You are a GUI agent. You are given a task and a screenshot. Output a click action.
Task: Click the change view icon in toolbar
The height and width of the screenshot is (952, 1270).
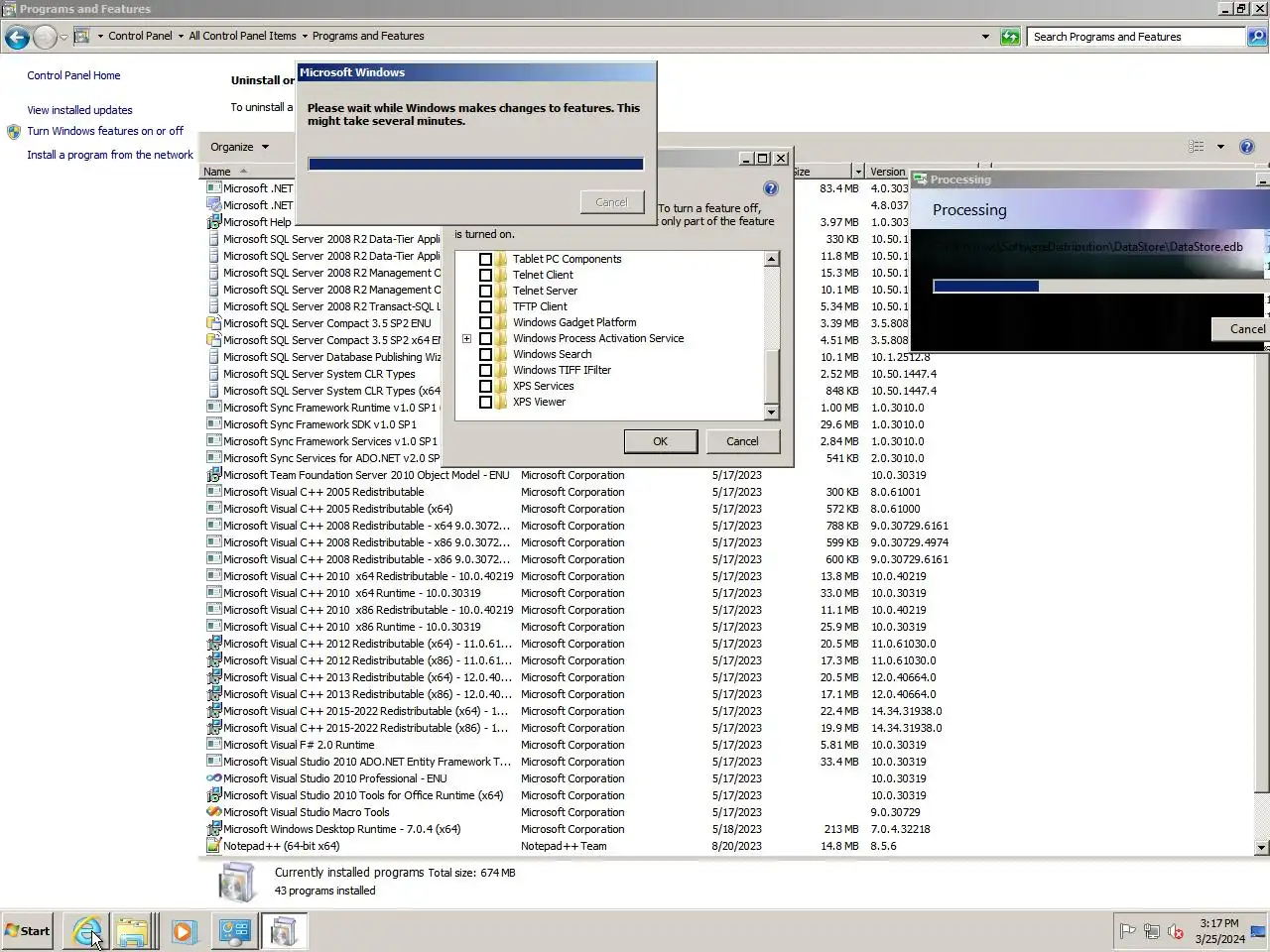coord(1197,147)
